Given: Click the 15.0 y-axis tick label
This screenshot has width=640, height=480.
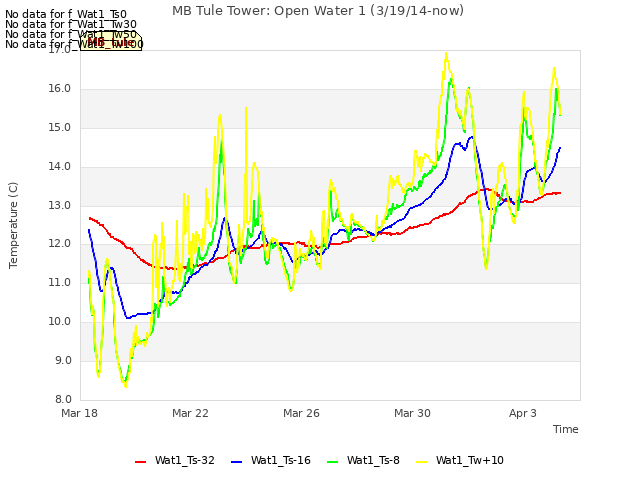Looking at the screenshot, I should pos(60,127).
